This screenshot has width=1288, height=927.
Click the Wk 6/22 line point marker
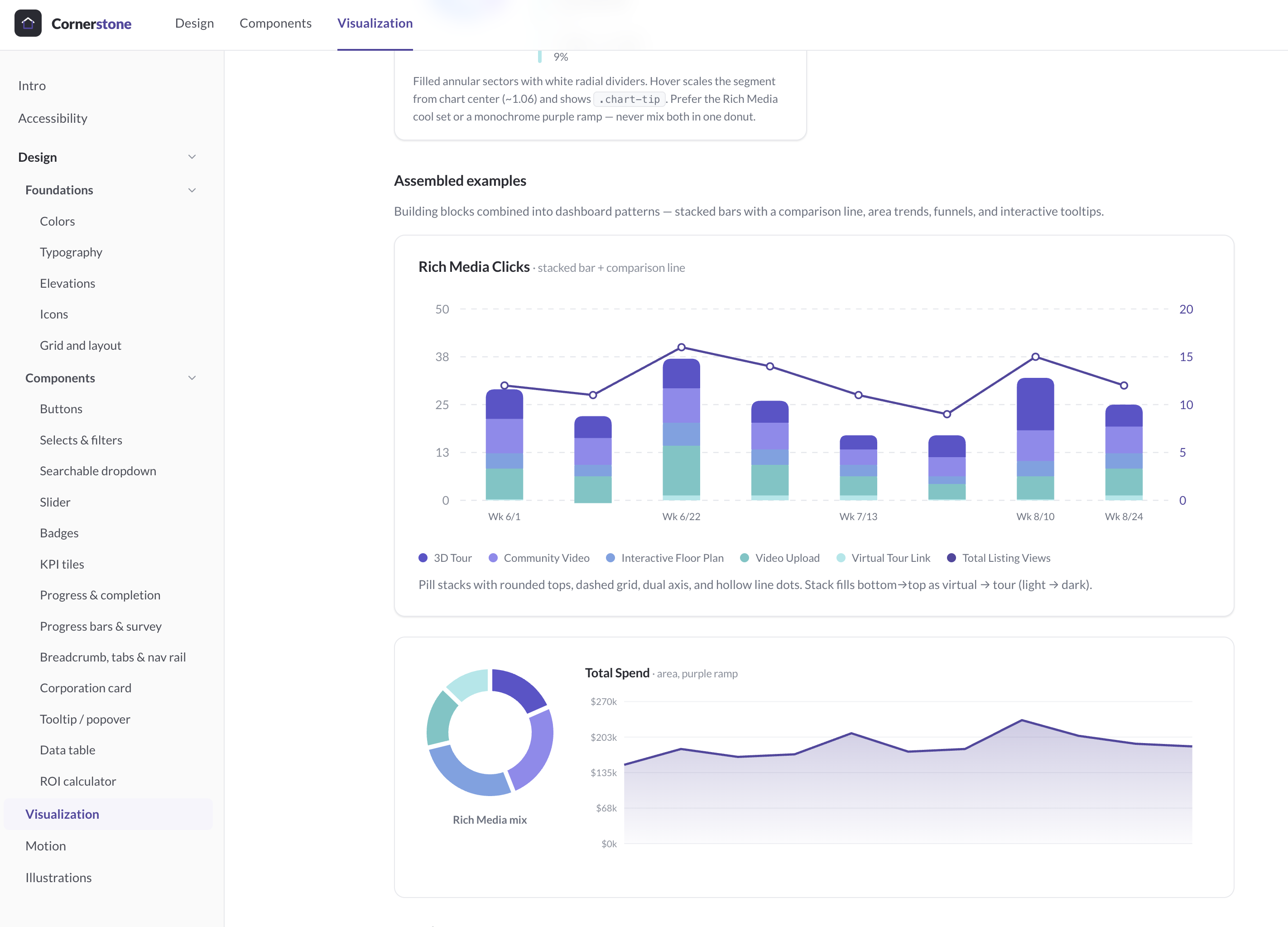pos(682,347)
